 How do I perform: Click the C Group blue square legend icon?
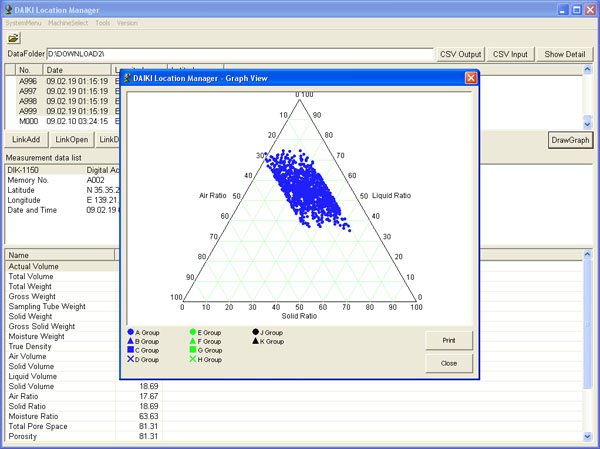click(x=130, y=350)
